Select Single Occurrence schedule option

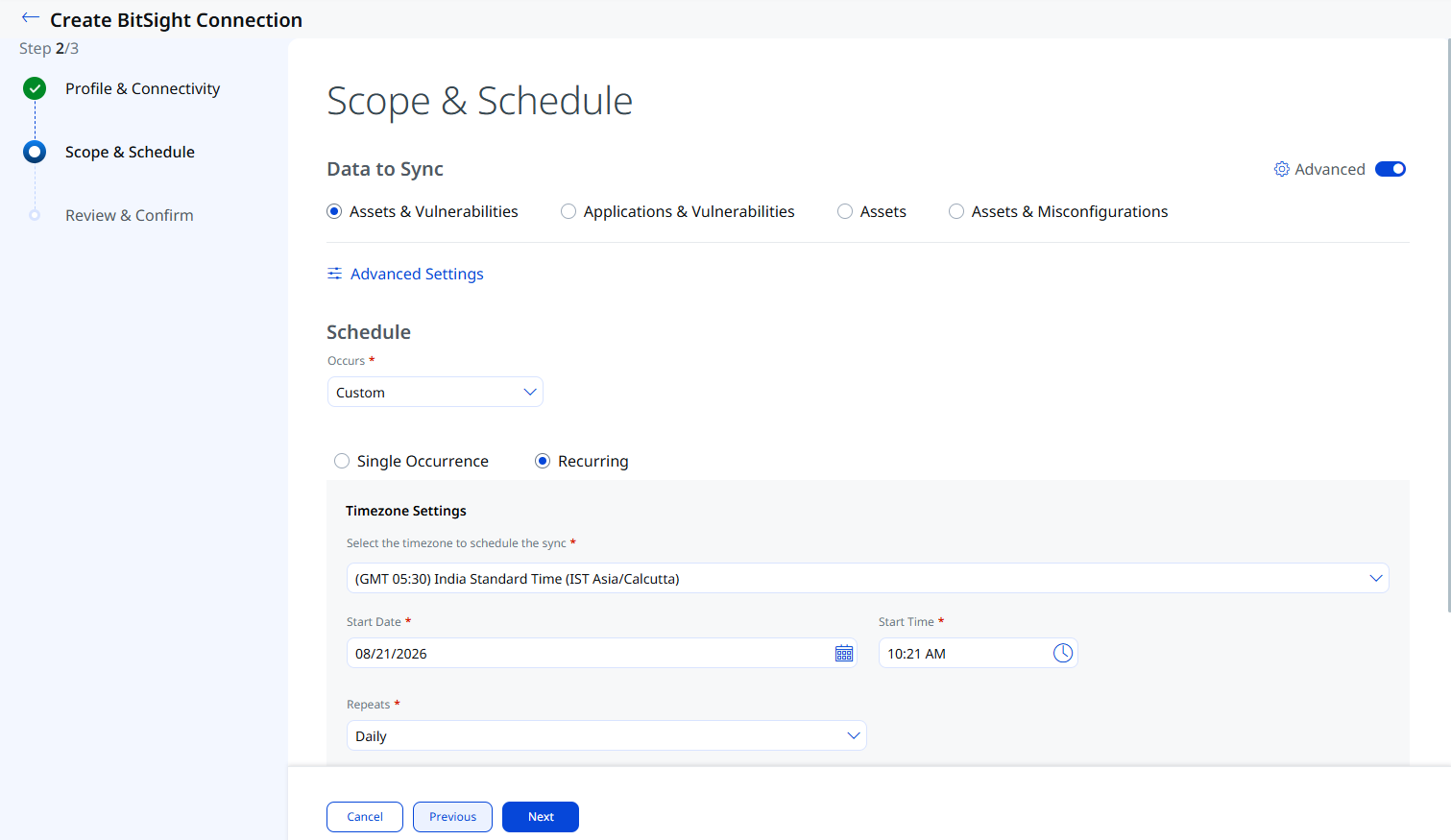[x=342, y=461]
